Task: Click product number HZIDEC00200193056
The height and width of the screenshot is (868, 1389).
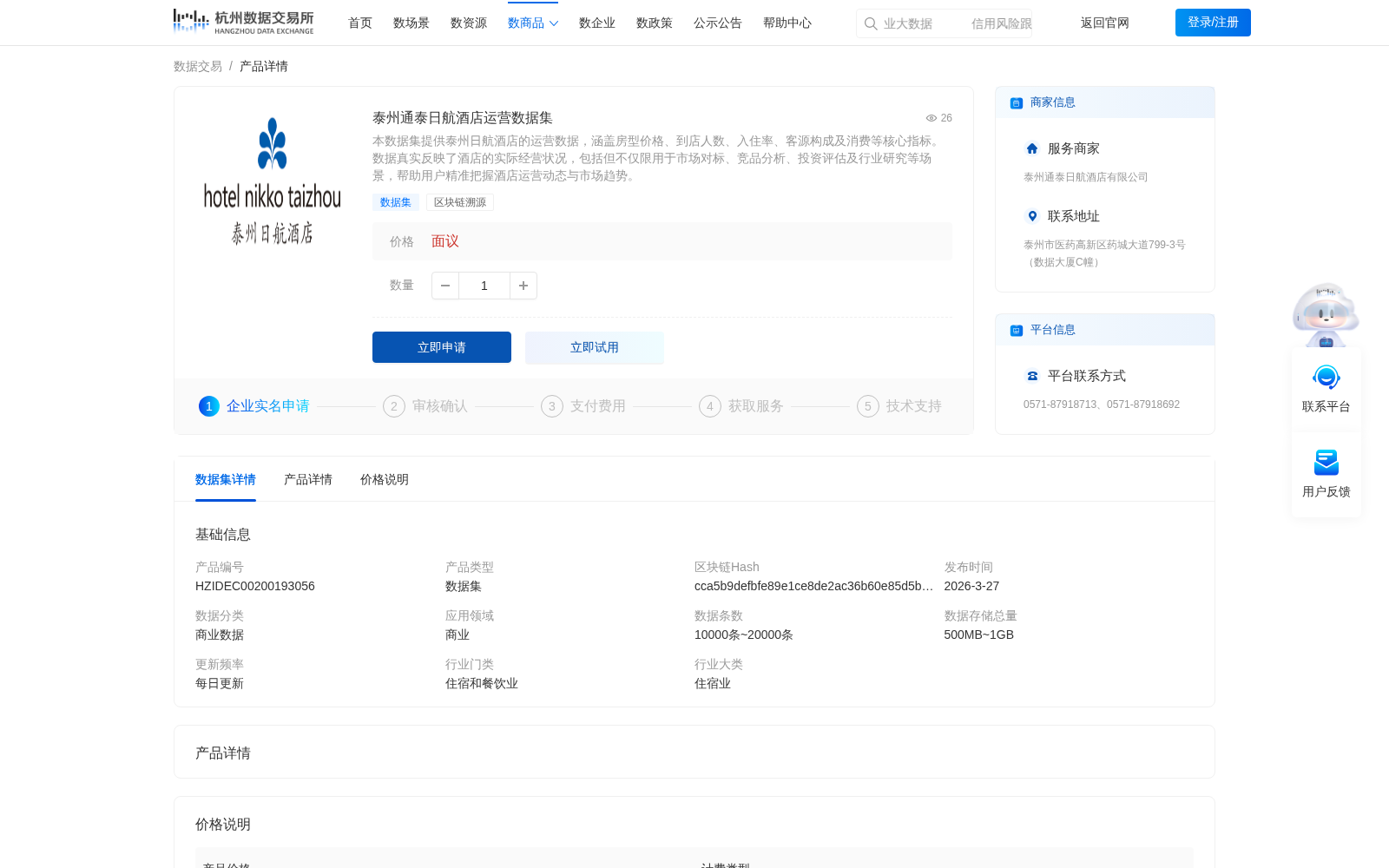Action: (255, 587)
